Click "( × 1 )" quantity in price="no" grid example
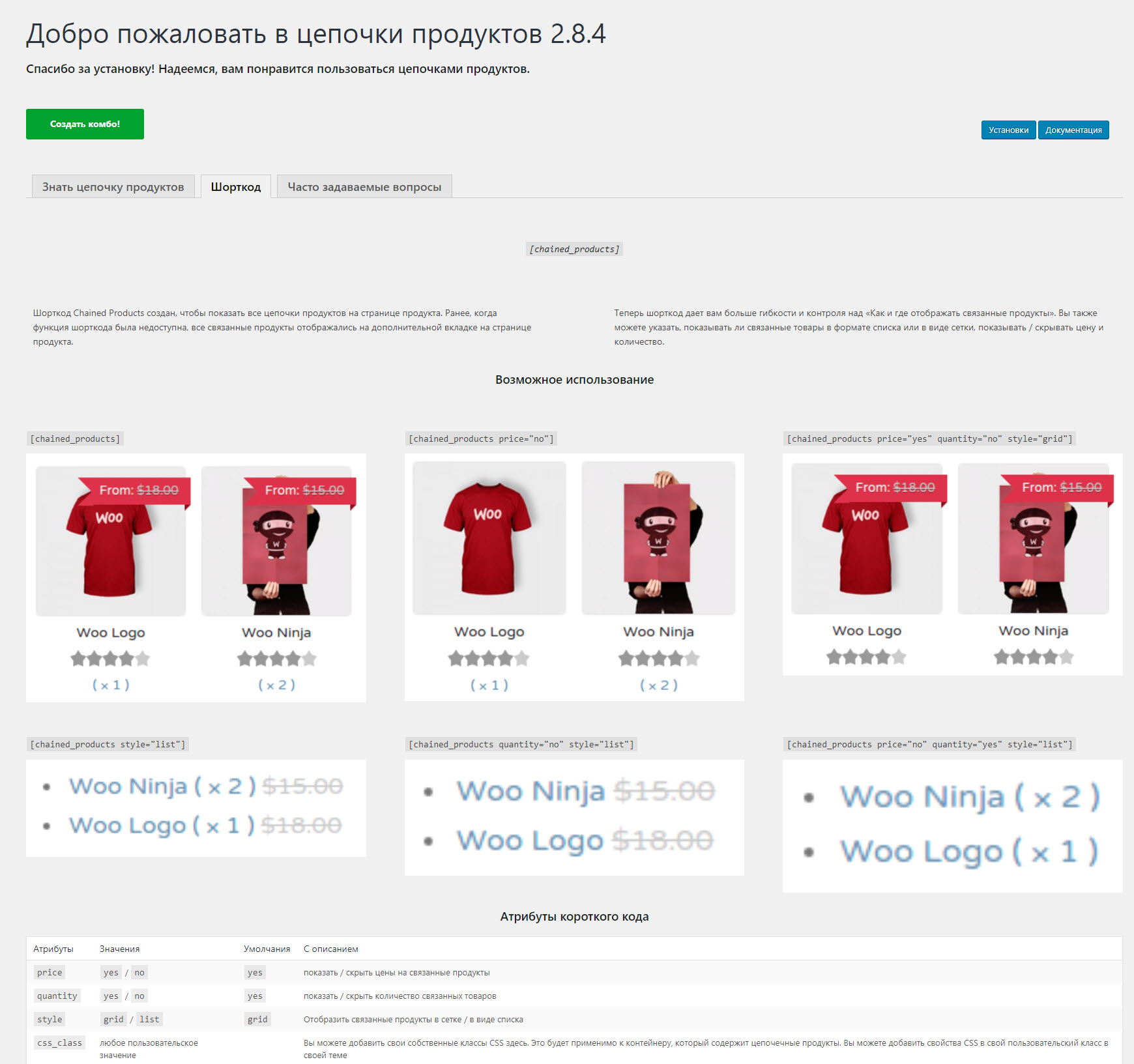The height and width of the screenshot is (1064, 1134). pyautogui.click(x=489, y=685)
